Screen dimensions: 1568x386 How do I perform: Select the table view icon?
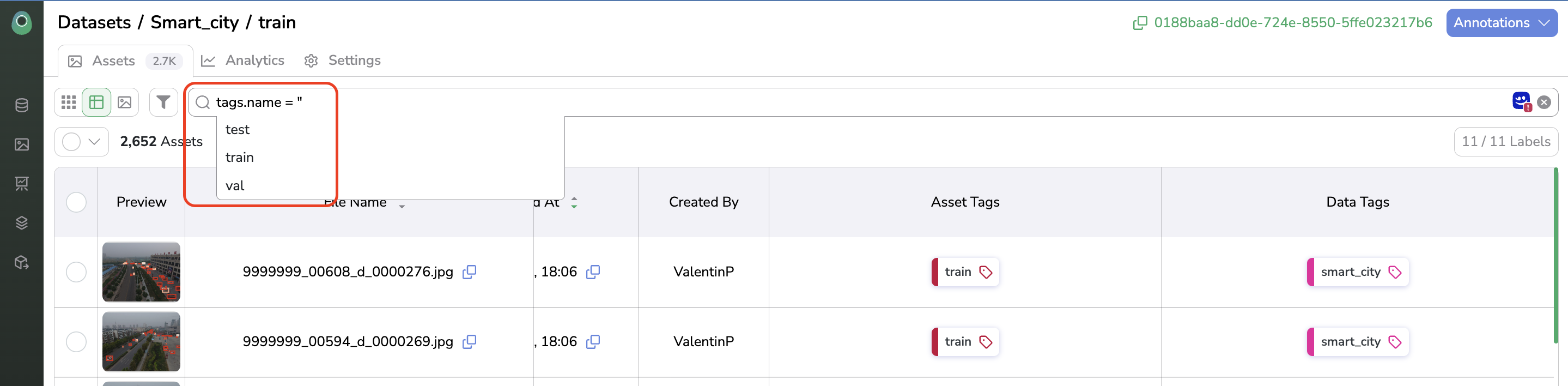96,102
